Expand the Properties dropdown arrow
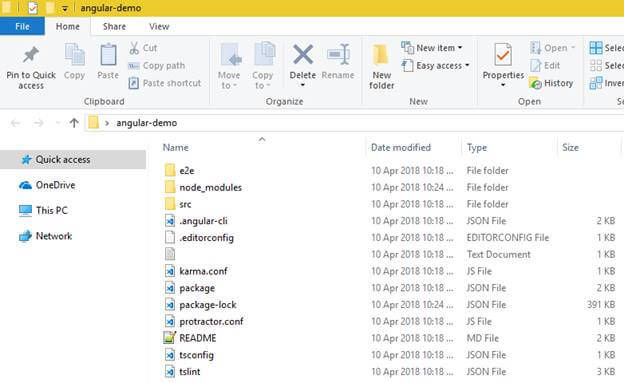This screenshot has width=624, height=383. (x=503, y=85)
